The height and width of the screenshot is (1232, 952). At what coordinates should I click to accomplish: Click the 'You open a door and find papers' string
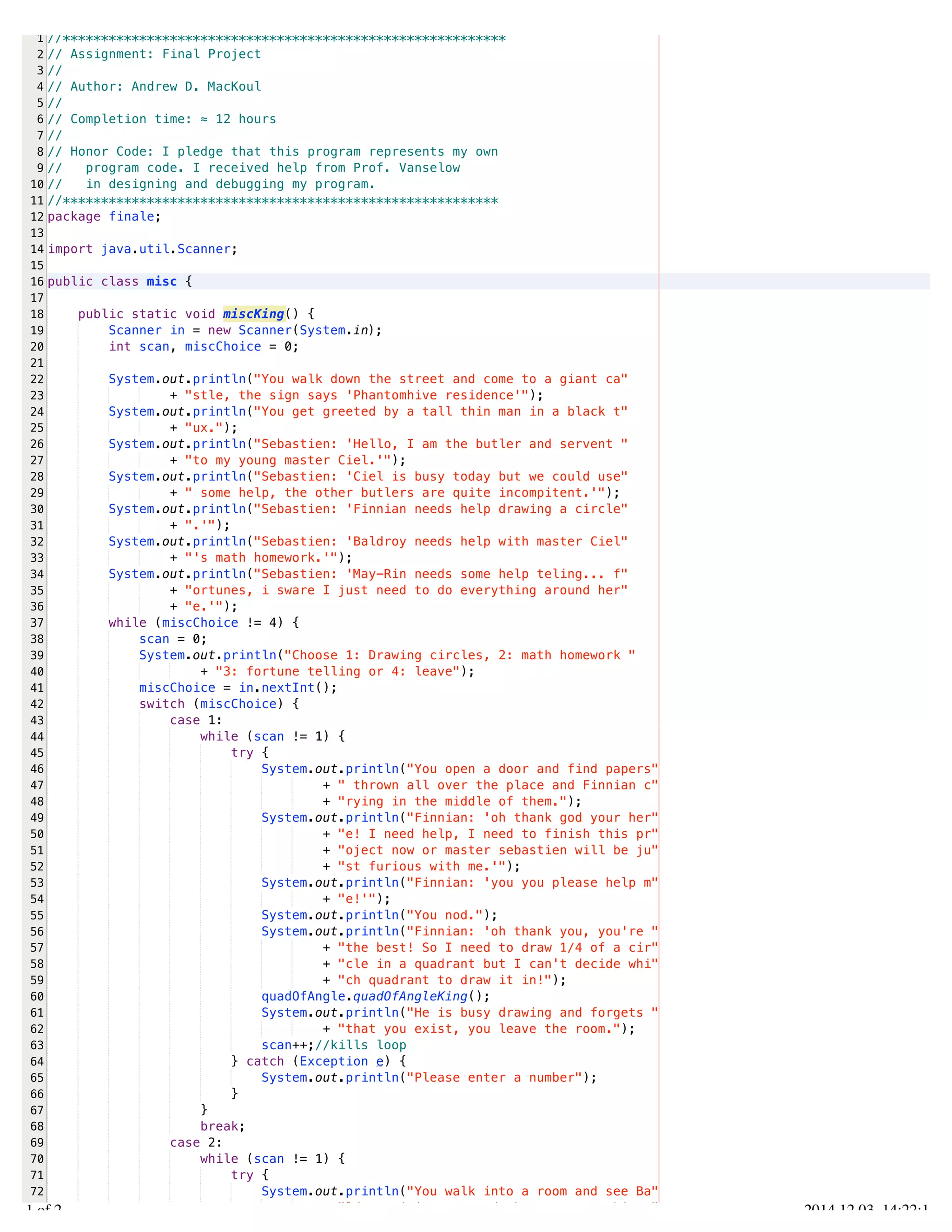pyautogui.click(x=532, y=769)
